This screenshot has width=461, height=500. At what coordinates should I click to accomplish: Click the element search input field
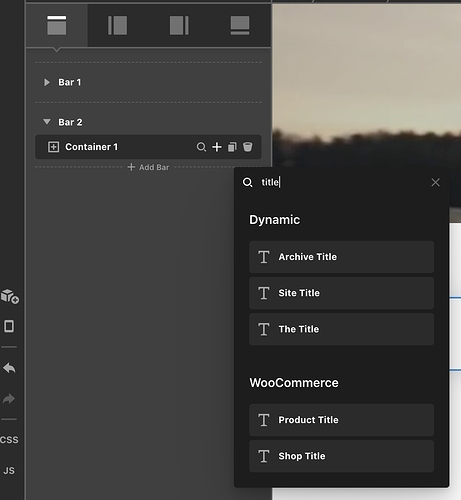click(x=342, y=182)
